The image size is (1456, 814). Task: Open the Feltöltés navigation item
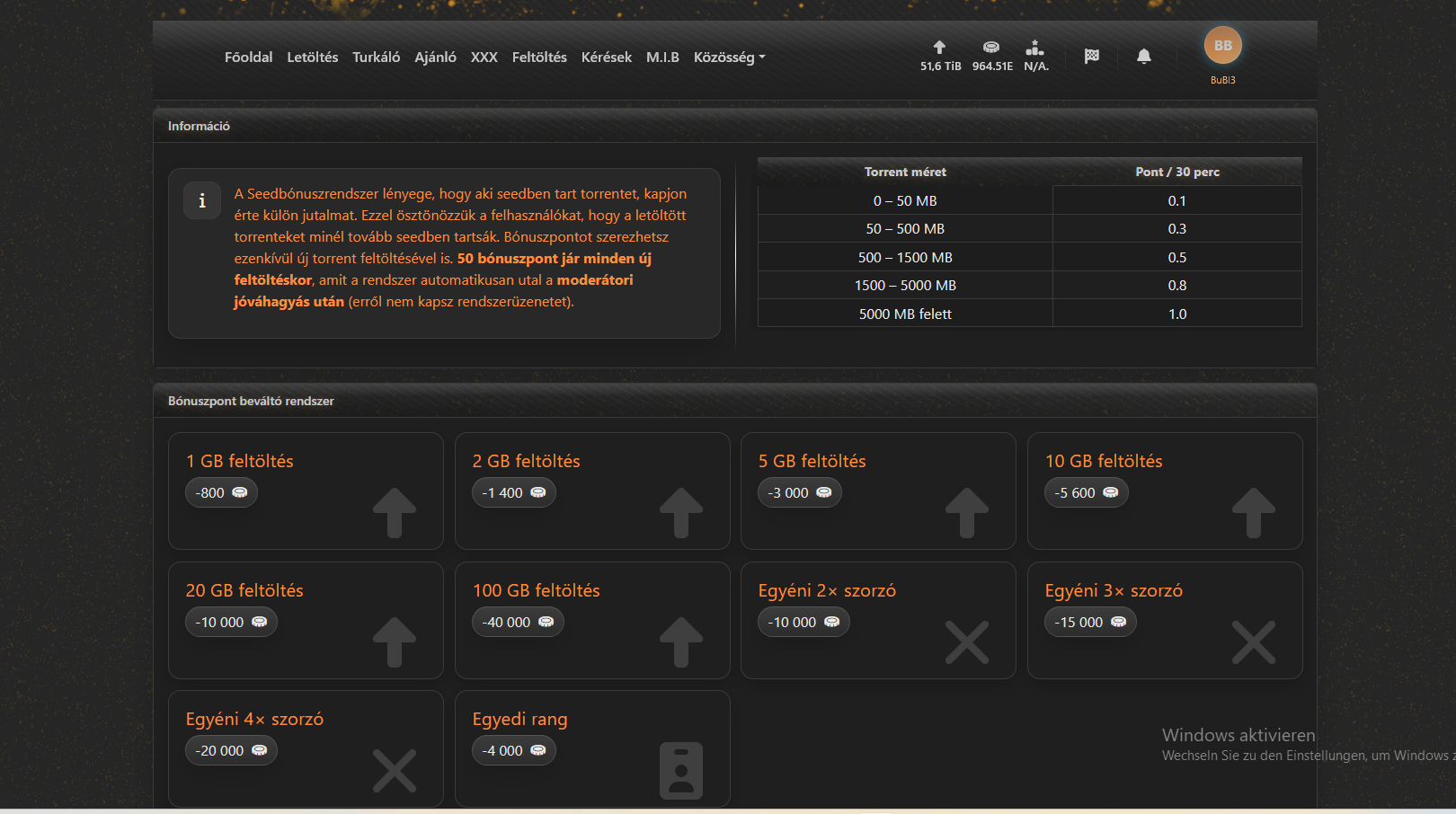[539, 58]
